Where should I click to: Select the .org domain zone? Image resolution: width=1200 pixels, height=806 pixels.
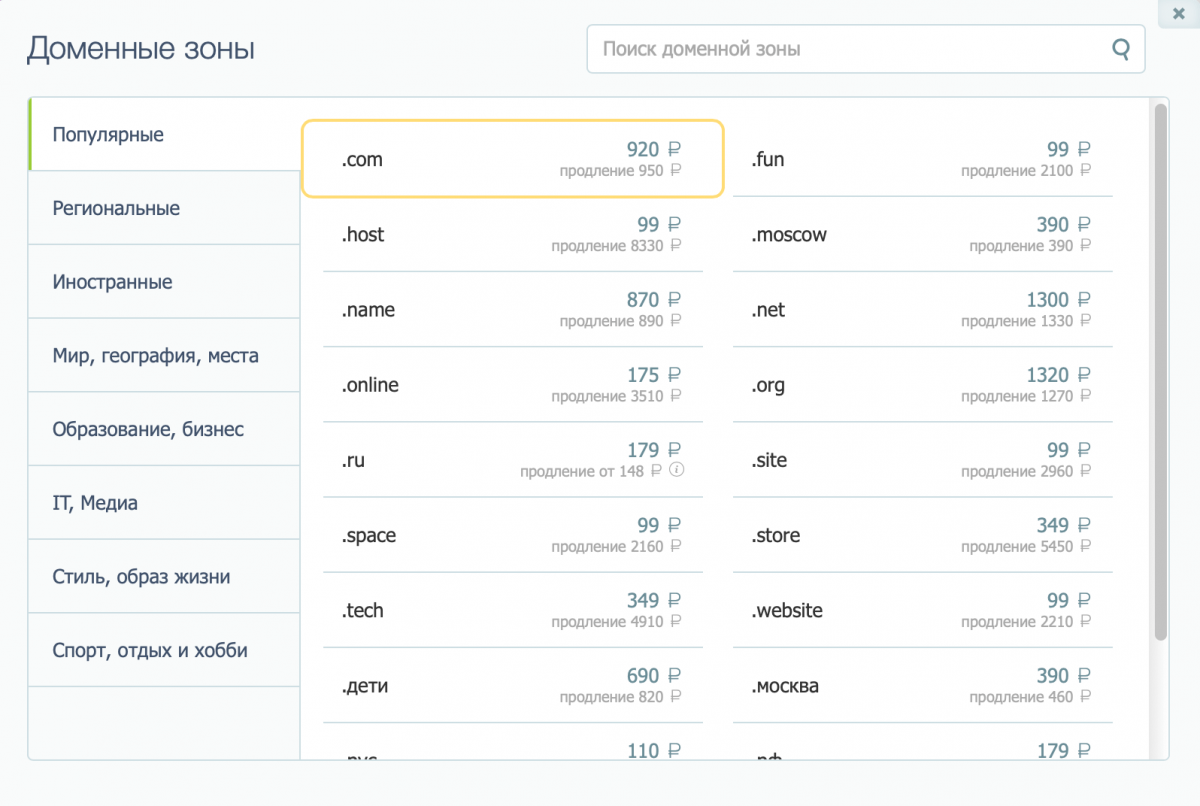(x=922, y=385)
